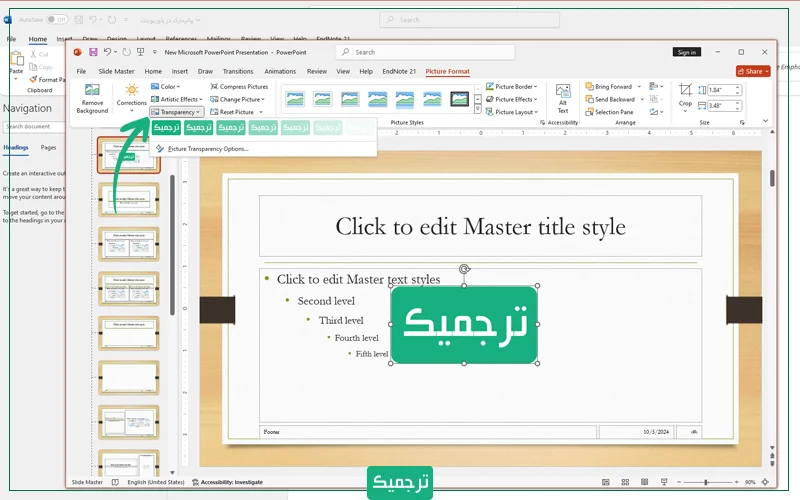The image size is (800, 500).
Task: Redo the action in PowerPoint
Action: 127,52
